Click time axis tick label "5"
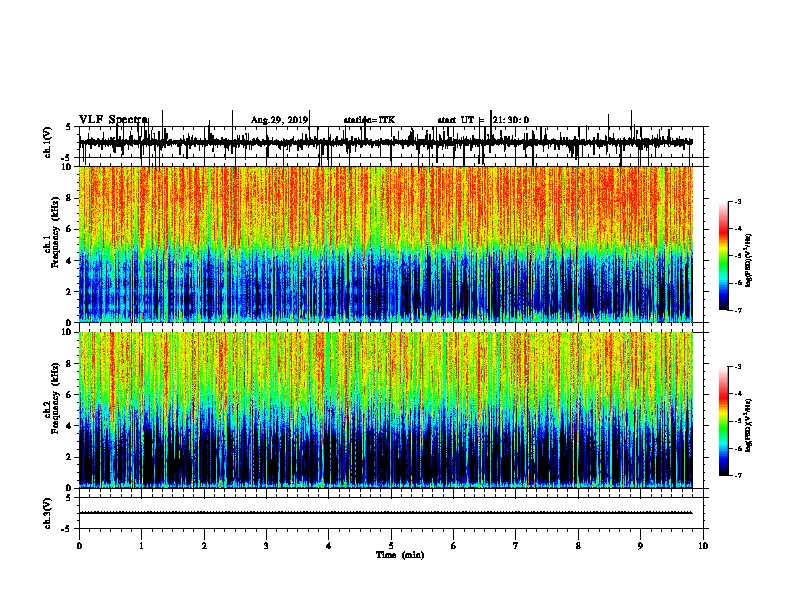This screenshot has width=792, height=612. click(x=391, y=546)
